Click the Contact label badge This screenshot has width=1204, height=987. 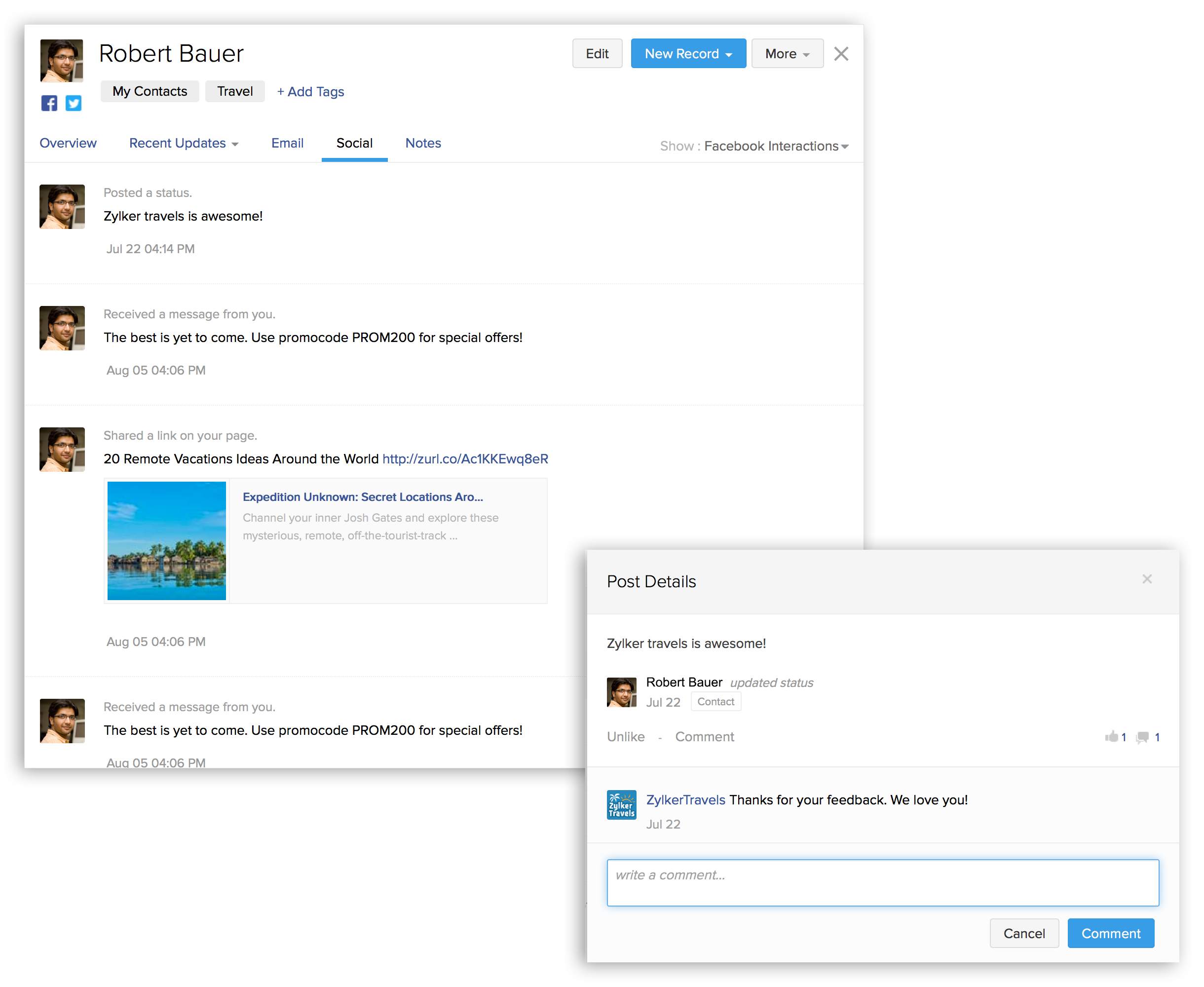[715, 702]
